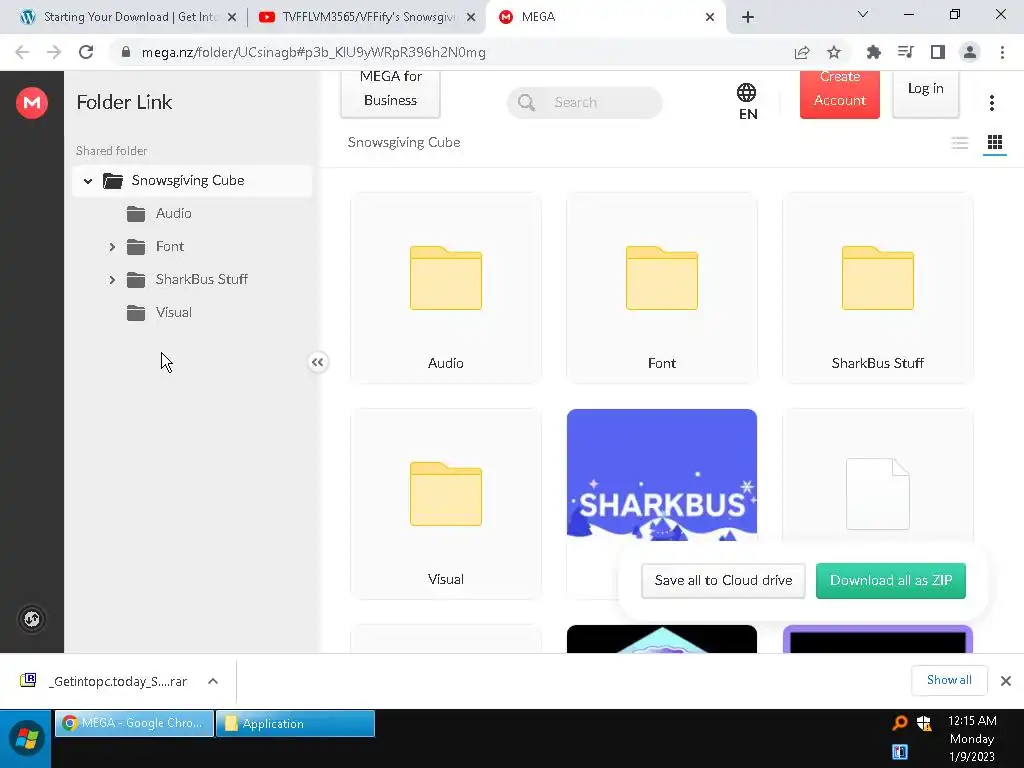Close the YouTube tab
This screenshot has width=1024, height=768.
pos(471,18)
